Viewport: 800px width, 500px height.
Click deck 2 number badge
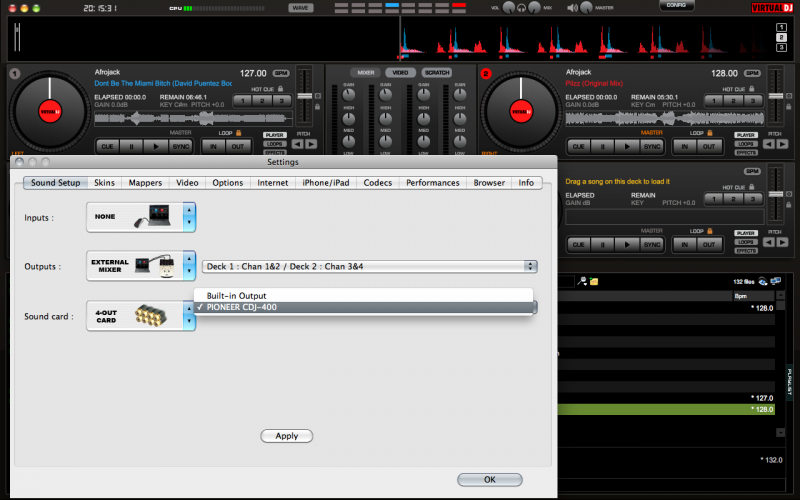[486, 73]
